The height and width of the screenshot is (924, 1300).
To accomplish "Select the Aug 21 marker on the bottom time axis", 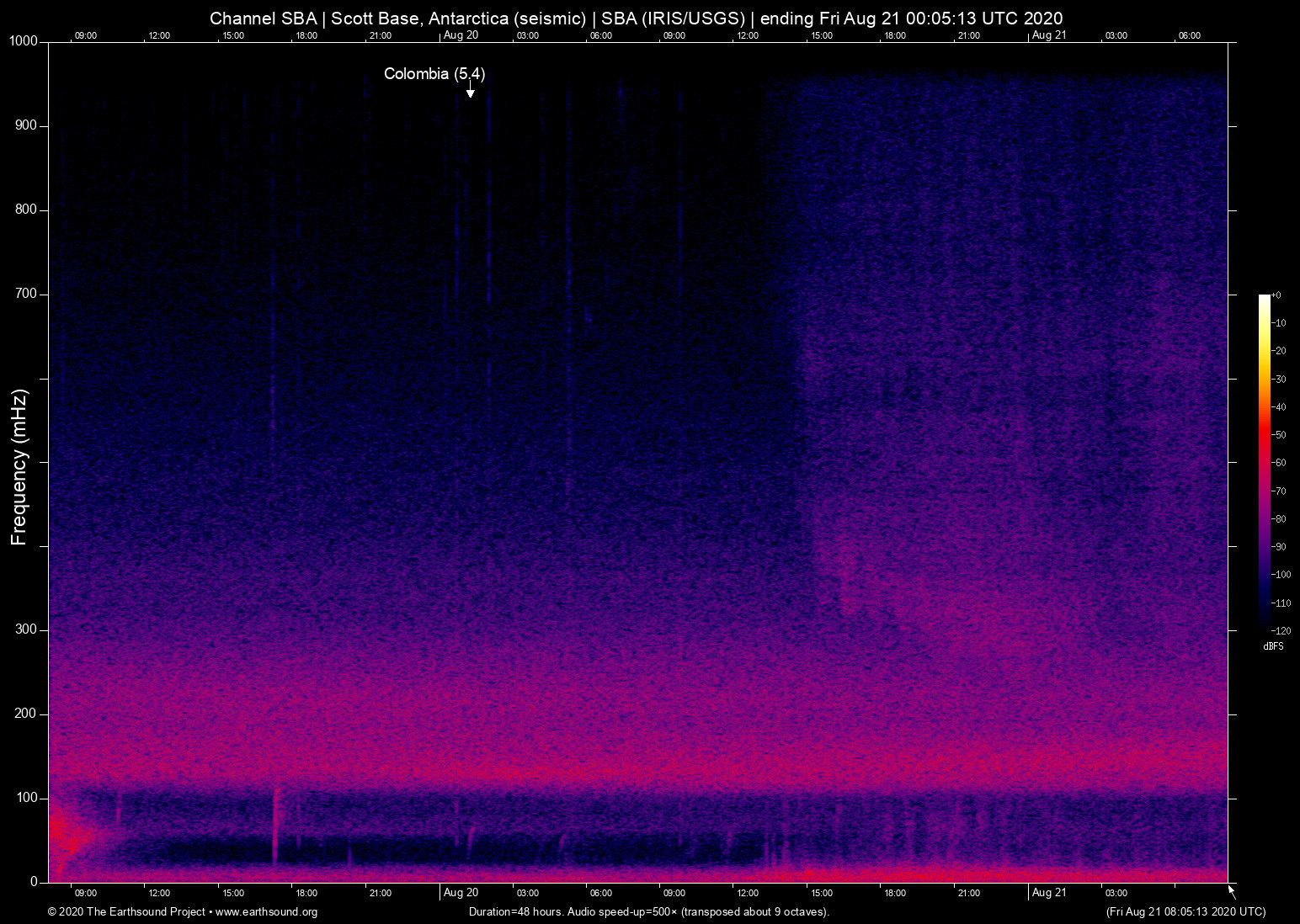I will pos(1048,893).
